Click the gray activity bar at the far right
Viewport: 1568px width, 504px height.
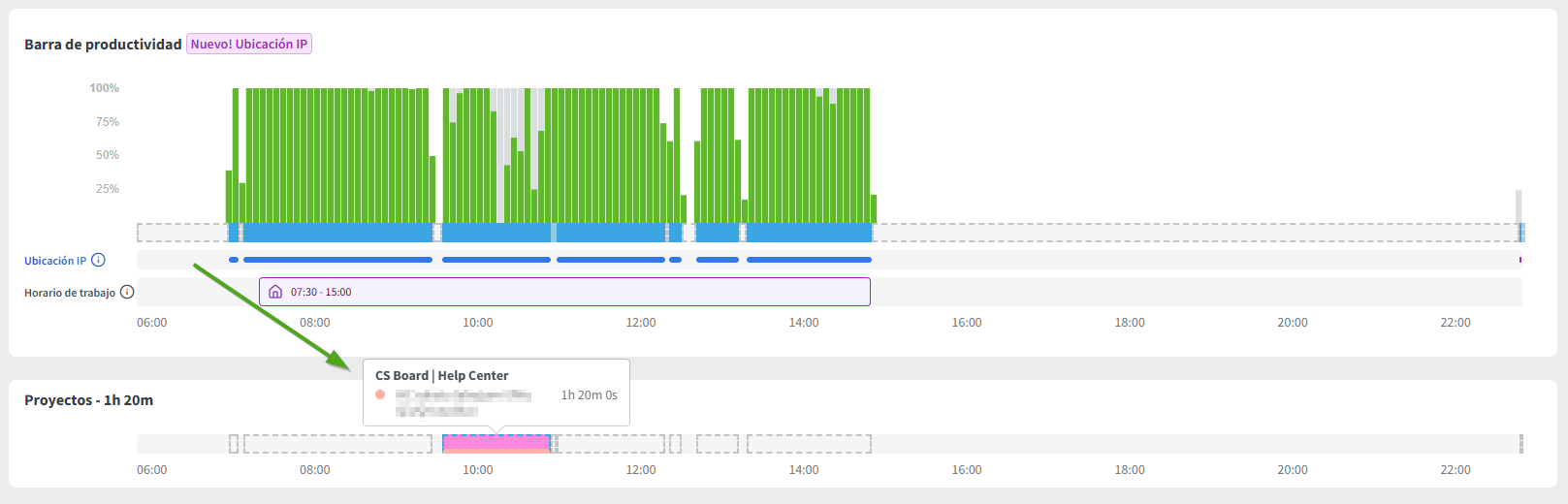(x=1519, y=206)
